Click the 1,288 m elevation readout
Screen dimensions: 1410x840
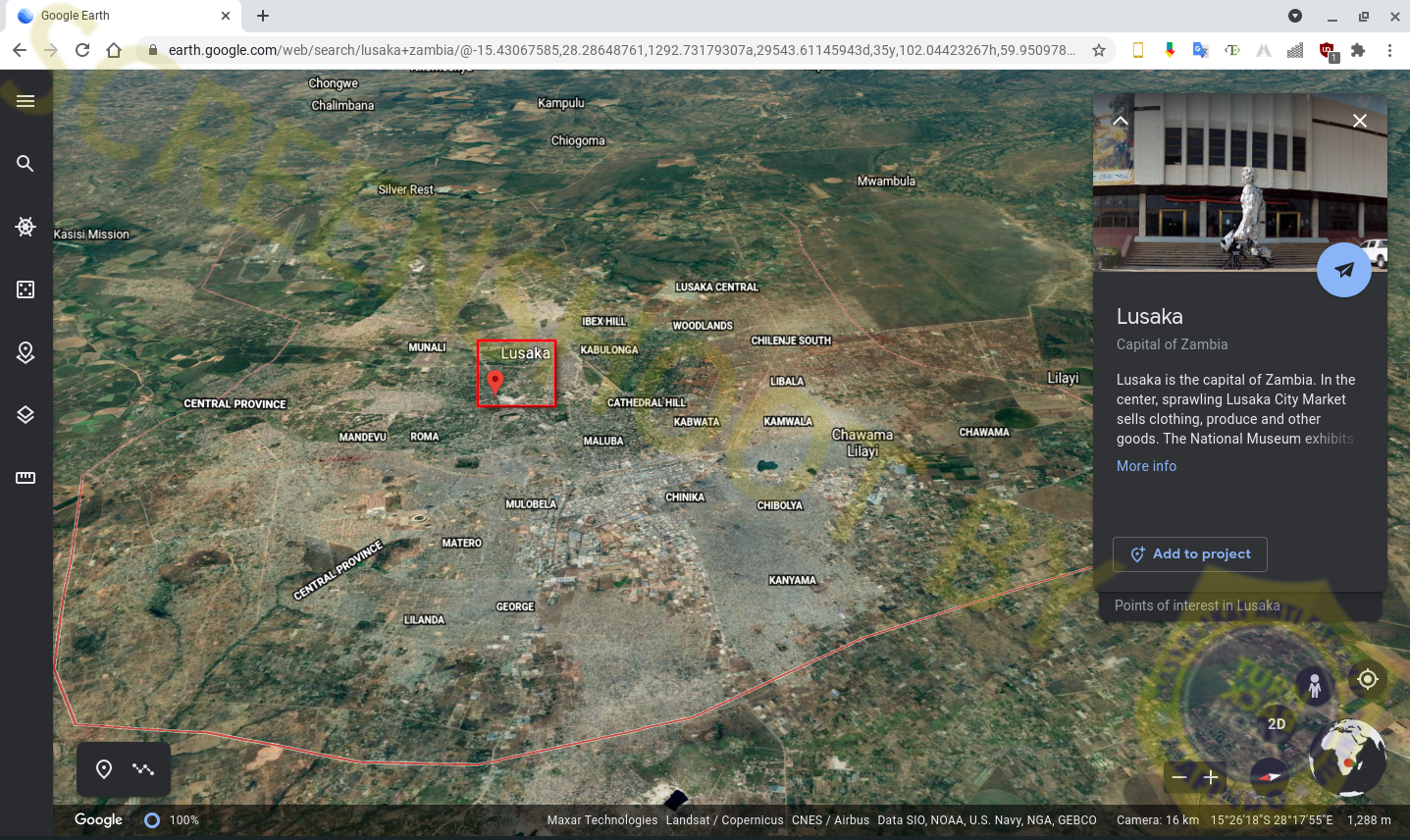[1369, 820]
